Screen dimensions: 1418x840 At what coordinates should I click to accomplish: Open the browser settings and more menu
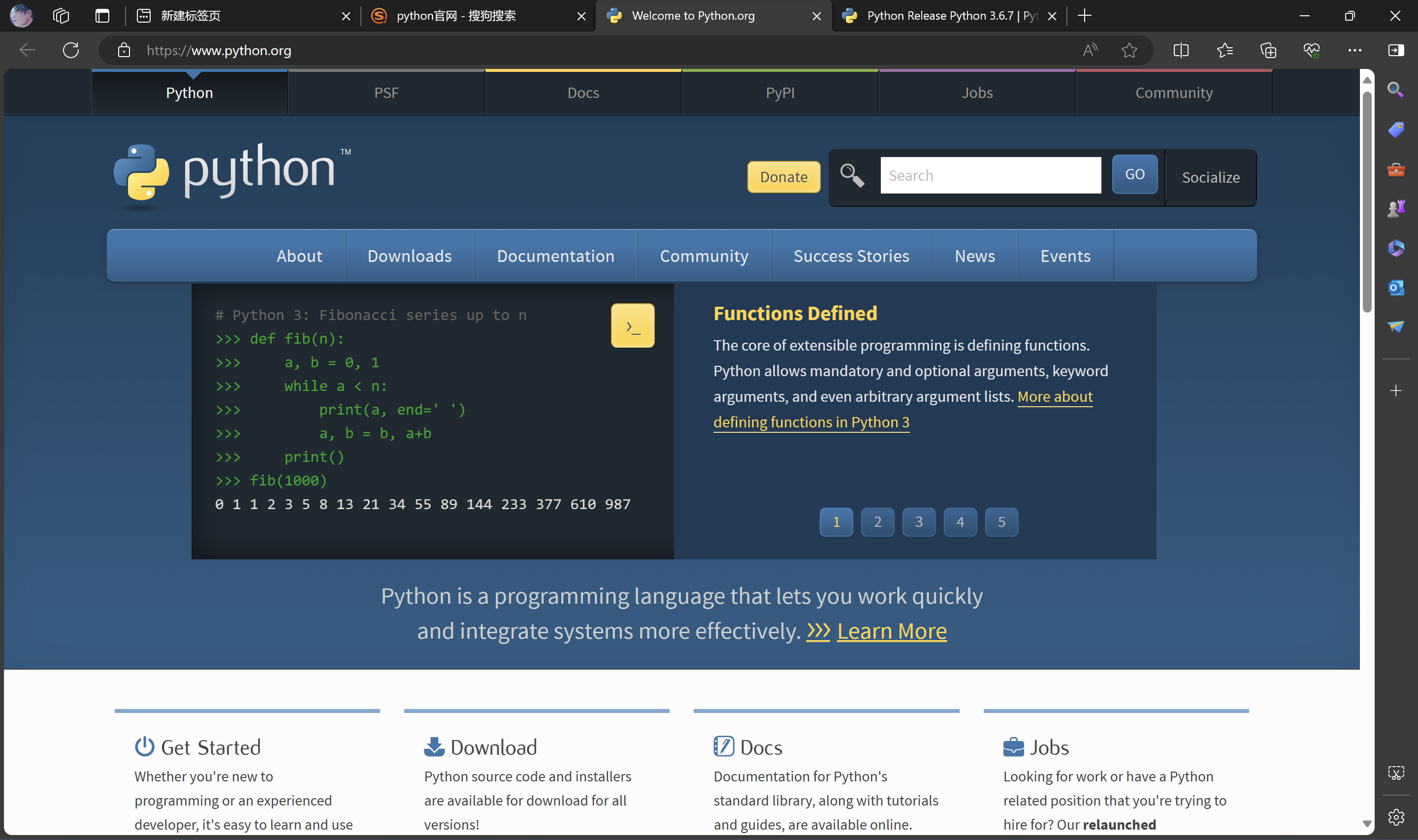(1354, 50)
